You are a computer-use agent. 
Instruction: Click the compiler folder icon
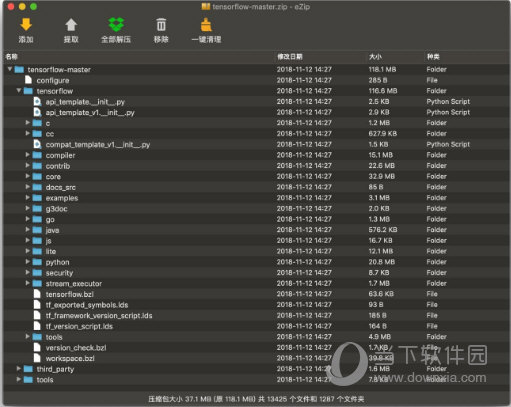[37, 155]
